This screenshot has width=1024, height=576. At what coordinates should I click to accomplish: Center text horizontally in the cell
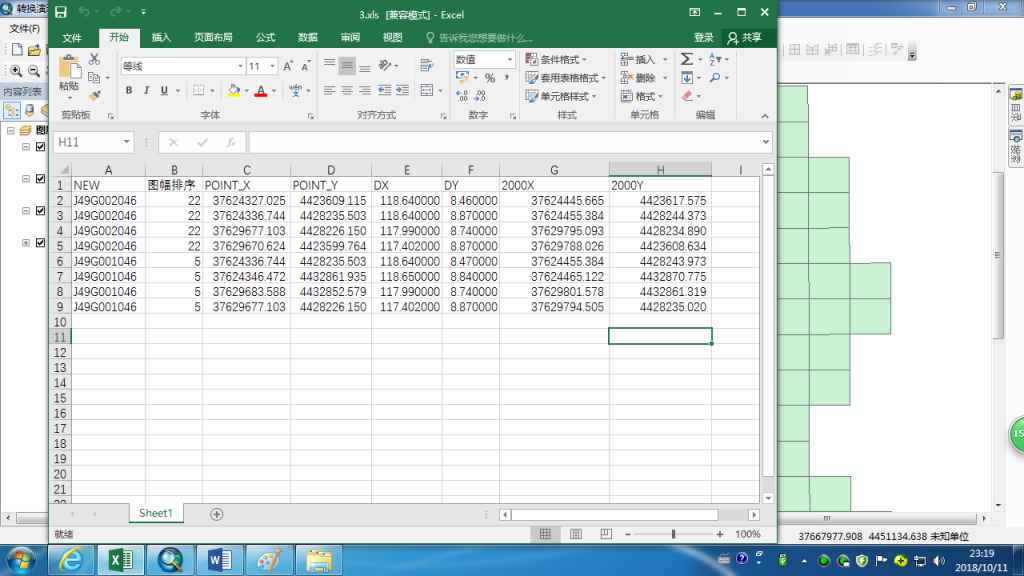347,90
